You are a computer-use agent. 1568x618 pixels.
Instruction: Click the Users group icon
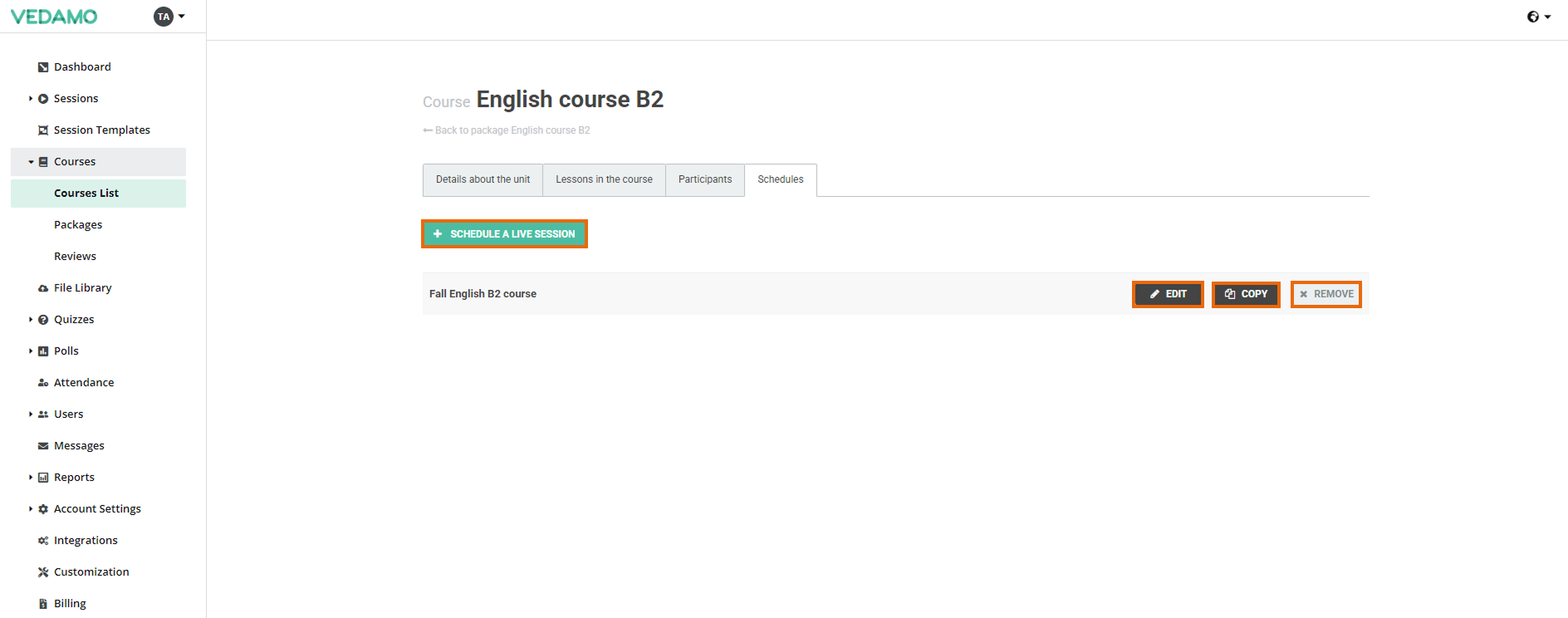click(x=43, y=414)
